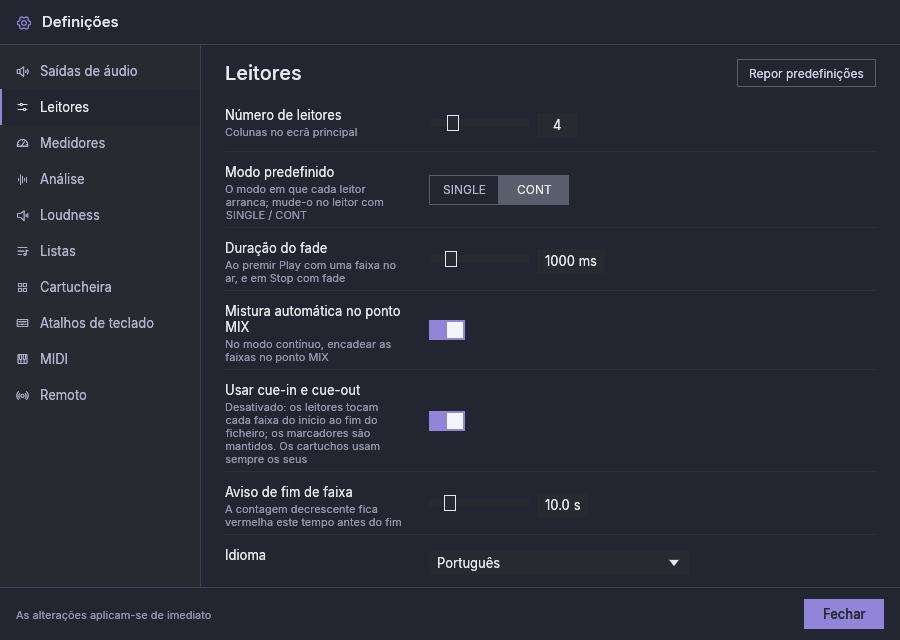The image size is (900, 640).
Task: Open Saídas de áudio settings section
Action: pos(100,71)
